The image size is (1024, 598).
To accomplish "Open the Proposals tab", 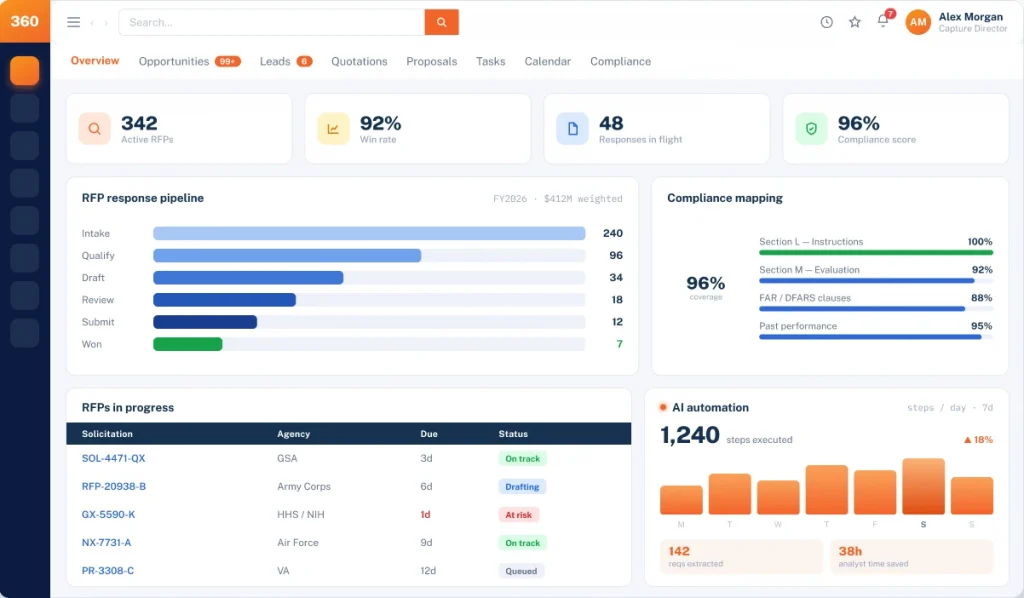I will coord(432,61).
